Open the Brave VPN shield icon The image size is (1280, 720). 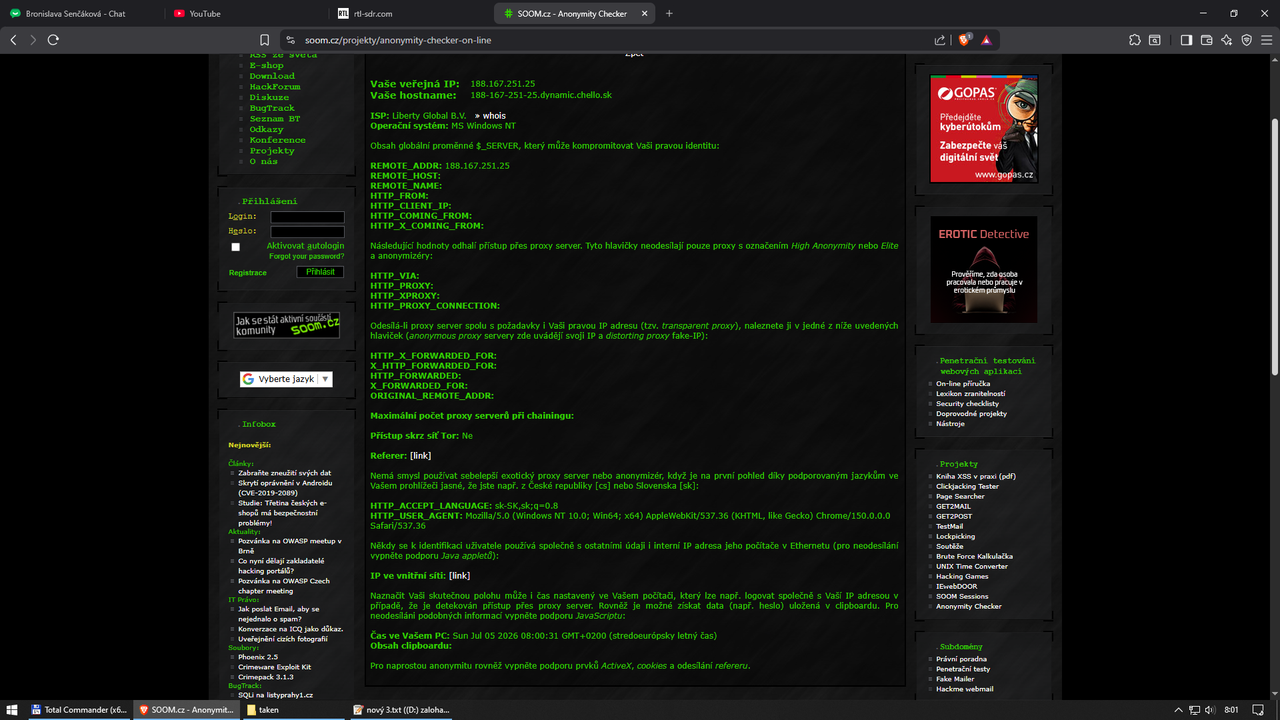tap(1246, 40)
